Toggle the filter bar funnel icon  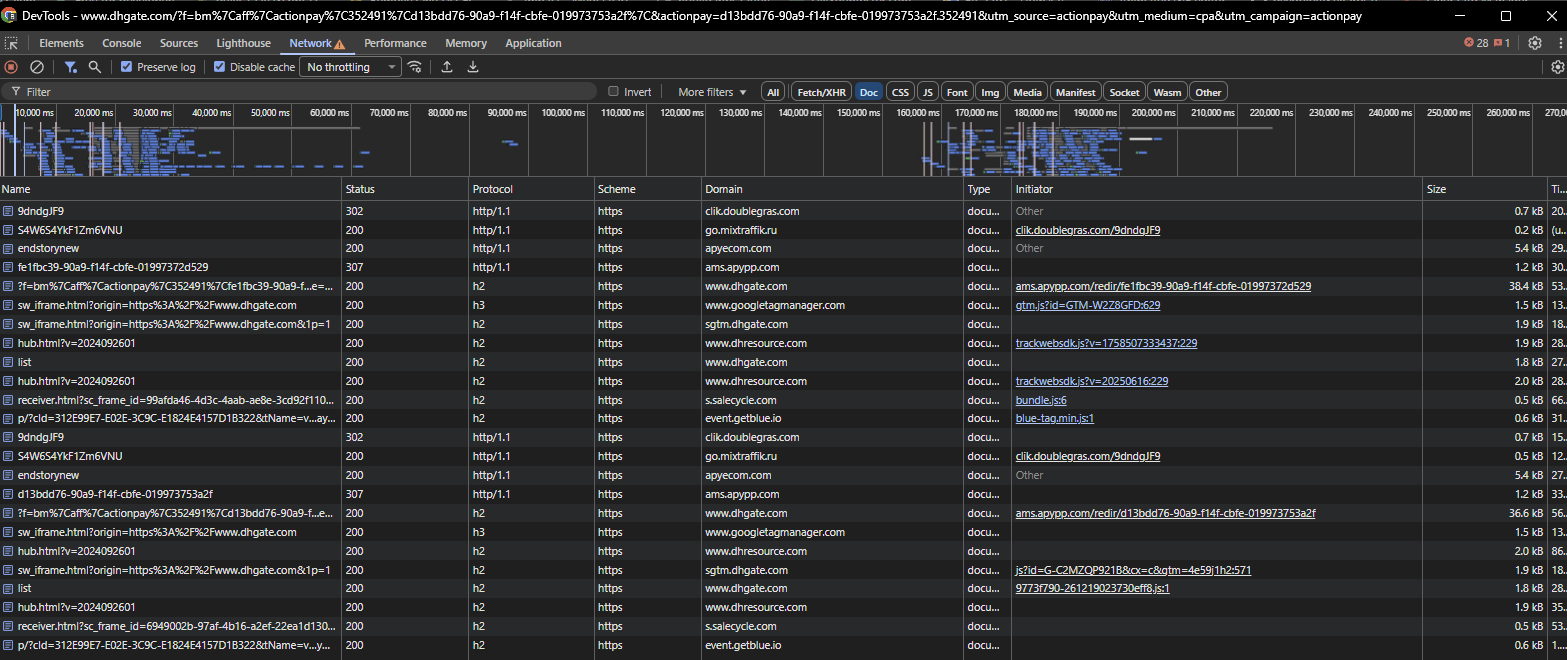click(71, 67)
